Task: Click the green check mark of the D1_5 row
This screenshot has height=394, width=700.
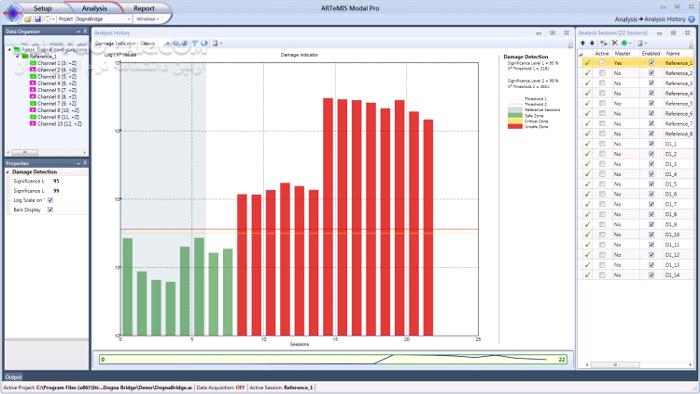Action: click(x=588, y=184)
